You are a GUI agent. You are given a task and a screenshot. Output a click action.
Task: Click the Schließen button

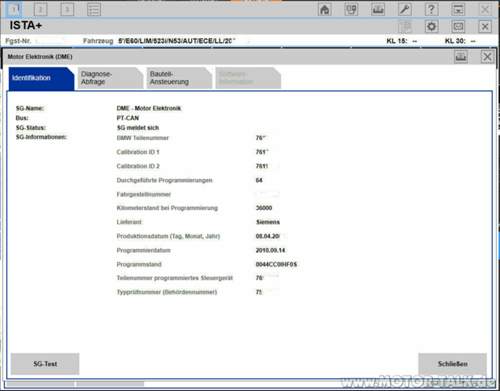pos(452,364)
